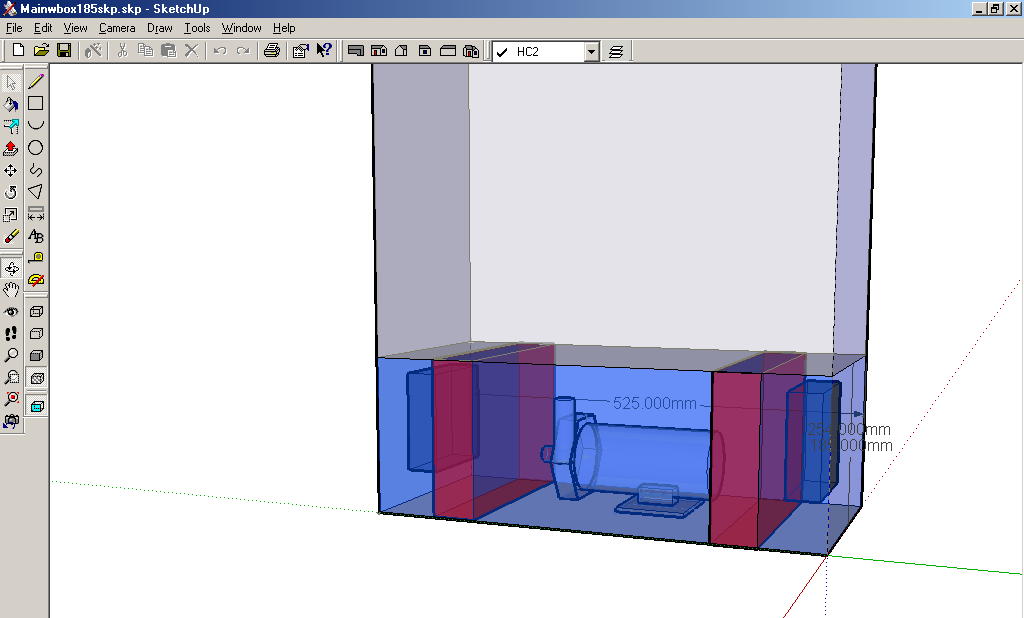Screen dimensions: 1024x618
Task: Expand the HC2 layer dropdown arrow
Action: pyautogui.click(x=592, y=52)
